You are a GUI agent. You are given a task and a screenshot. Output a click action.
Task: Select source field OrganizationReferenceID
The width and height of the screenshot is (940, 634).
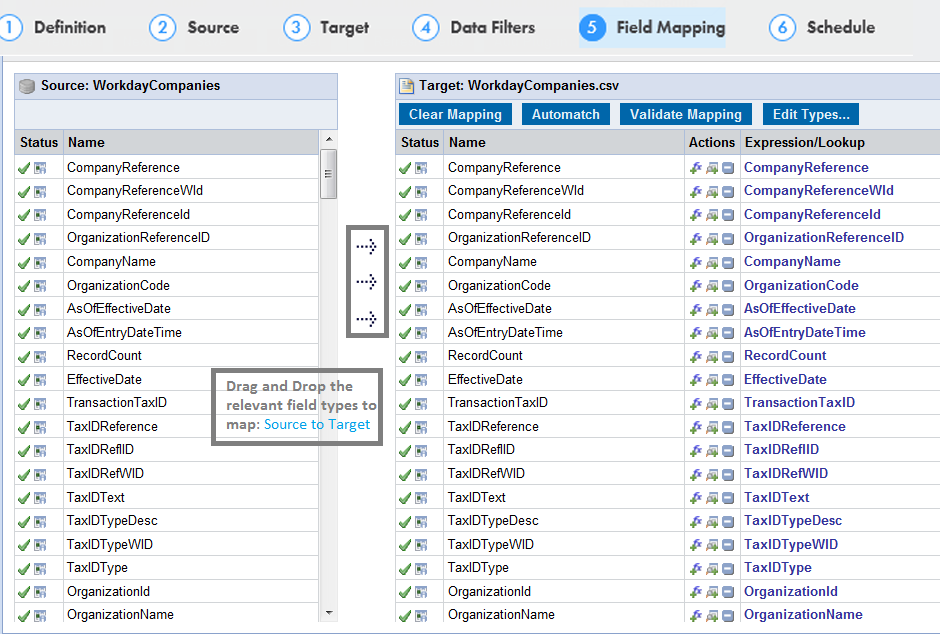click(138, 238)
